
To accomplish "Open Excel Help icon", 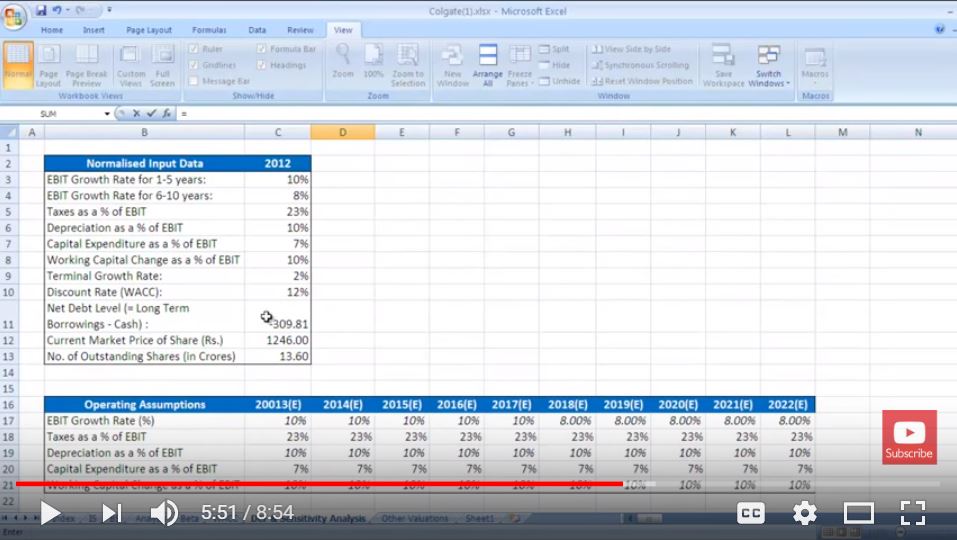I will click(940, 29).
